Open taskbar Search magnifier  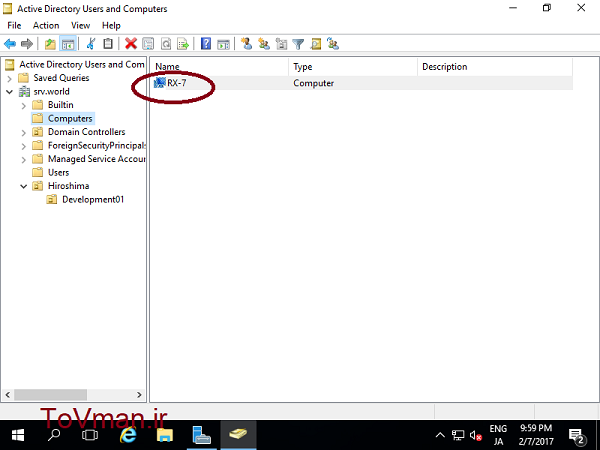coord(54,435)
